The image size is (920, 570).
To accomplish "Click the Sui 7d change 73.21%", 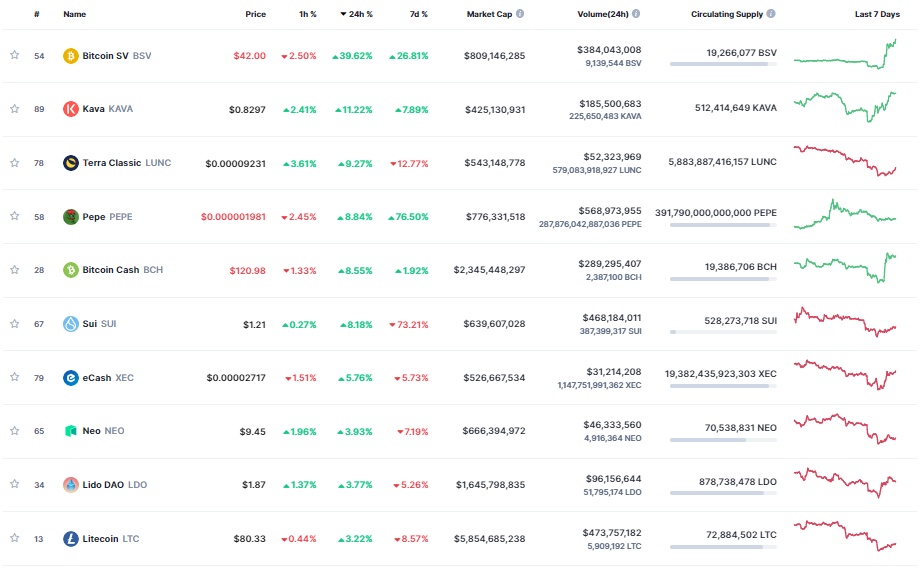I will 409,325.
